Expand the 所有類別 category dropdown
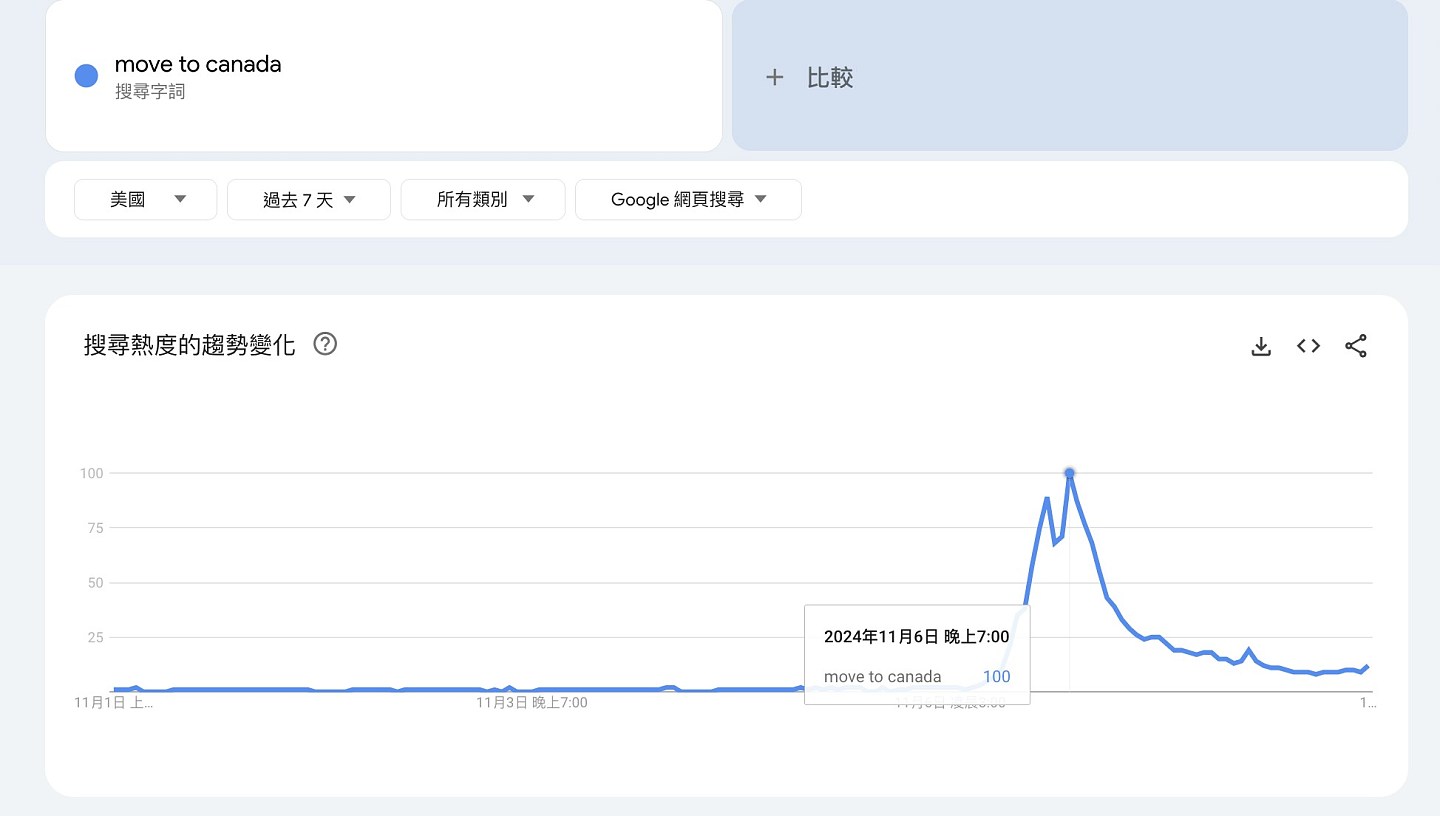The width and height of the screenshot is (1440, 816). tap(483, 199)
